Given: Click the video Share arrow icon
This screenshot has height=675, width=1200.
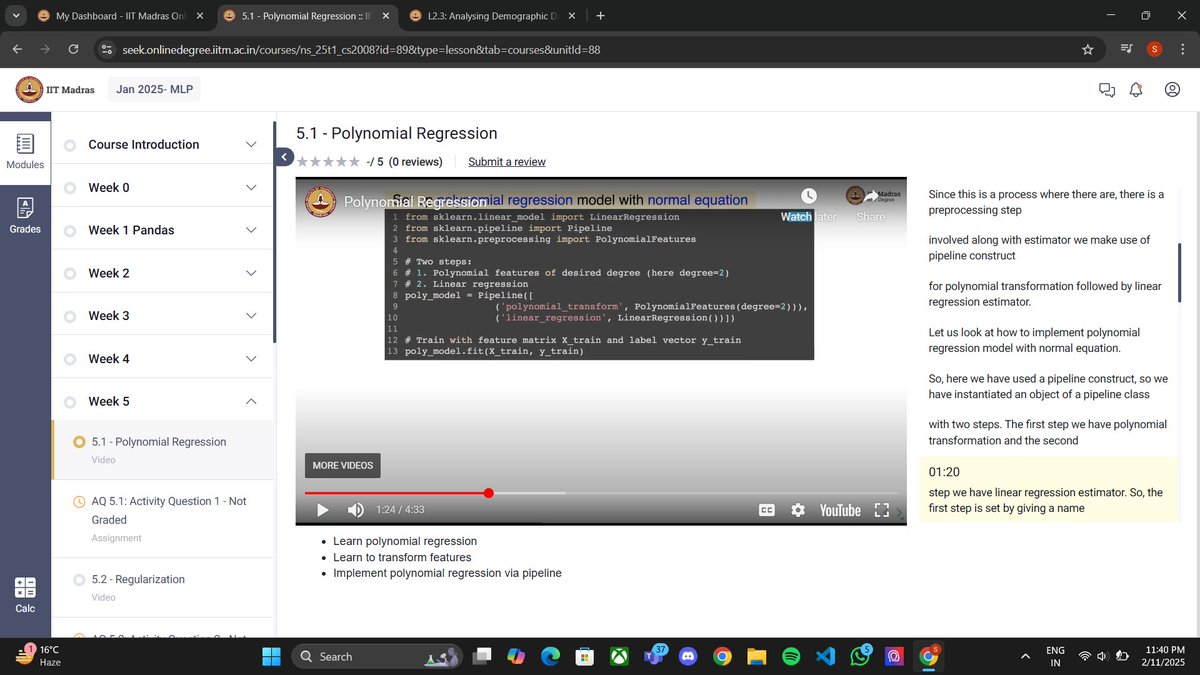Looking at the screenshot, I should (870, 196).
